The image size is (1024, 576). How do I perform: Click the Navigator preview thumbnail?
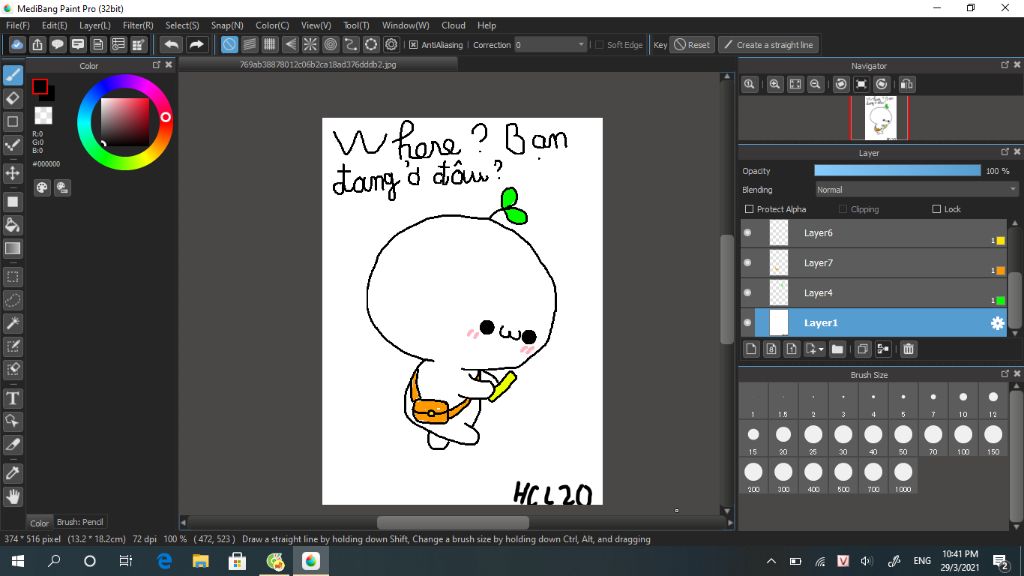coord(880,118)
